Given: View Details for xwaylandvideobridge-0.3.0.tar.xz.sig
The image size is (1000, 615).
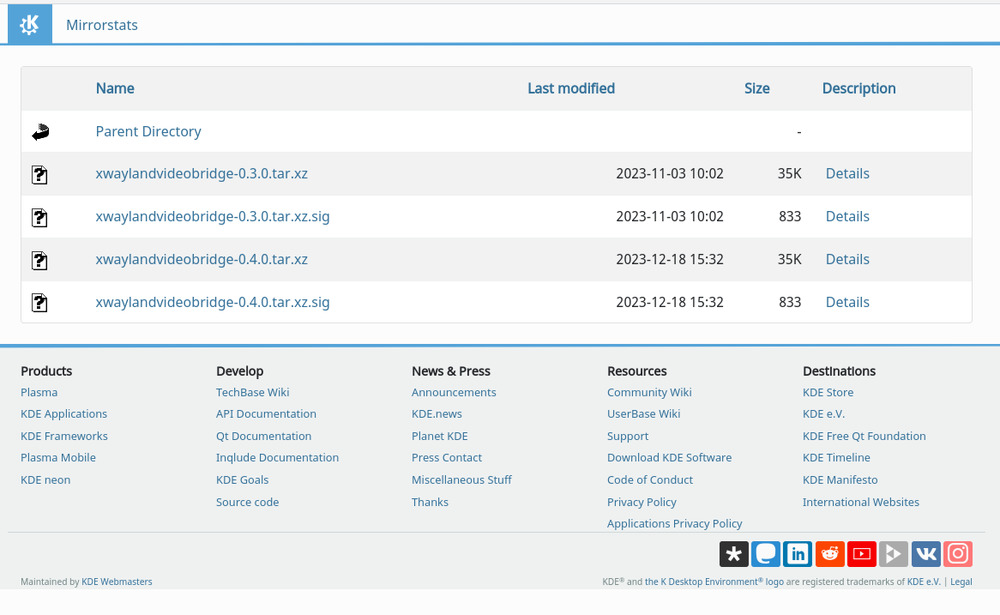Looking at the screenshot, I should [847, 216].
